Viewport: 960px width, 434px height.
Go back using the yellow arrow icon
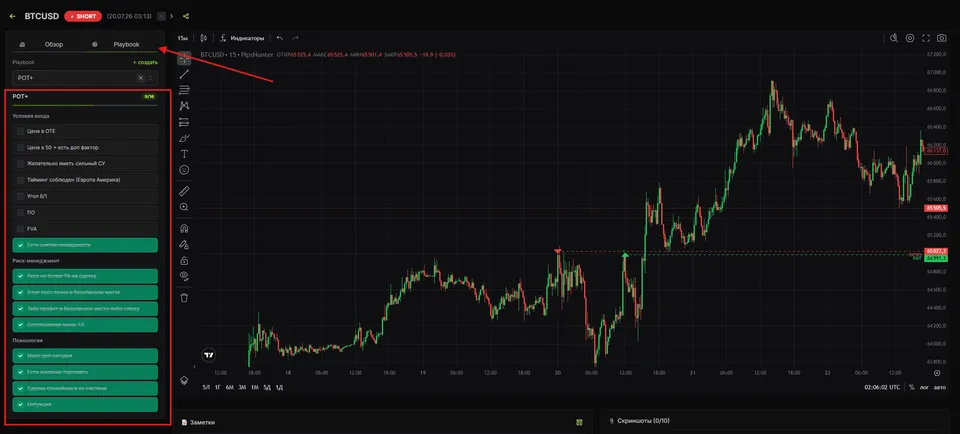point(13,17)
